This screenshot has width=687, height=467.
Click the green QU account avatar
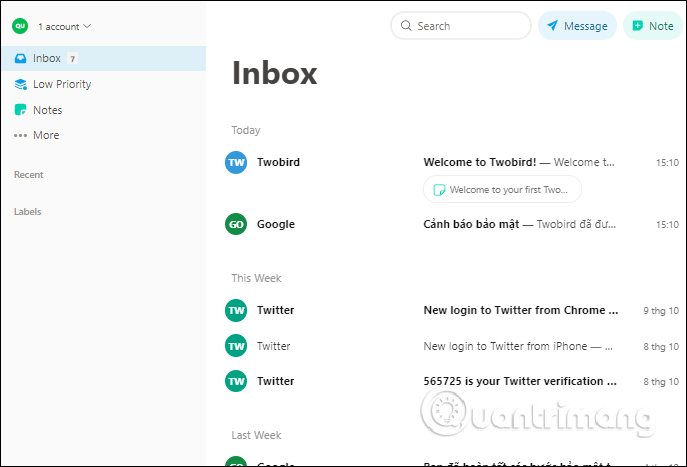20,26
